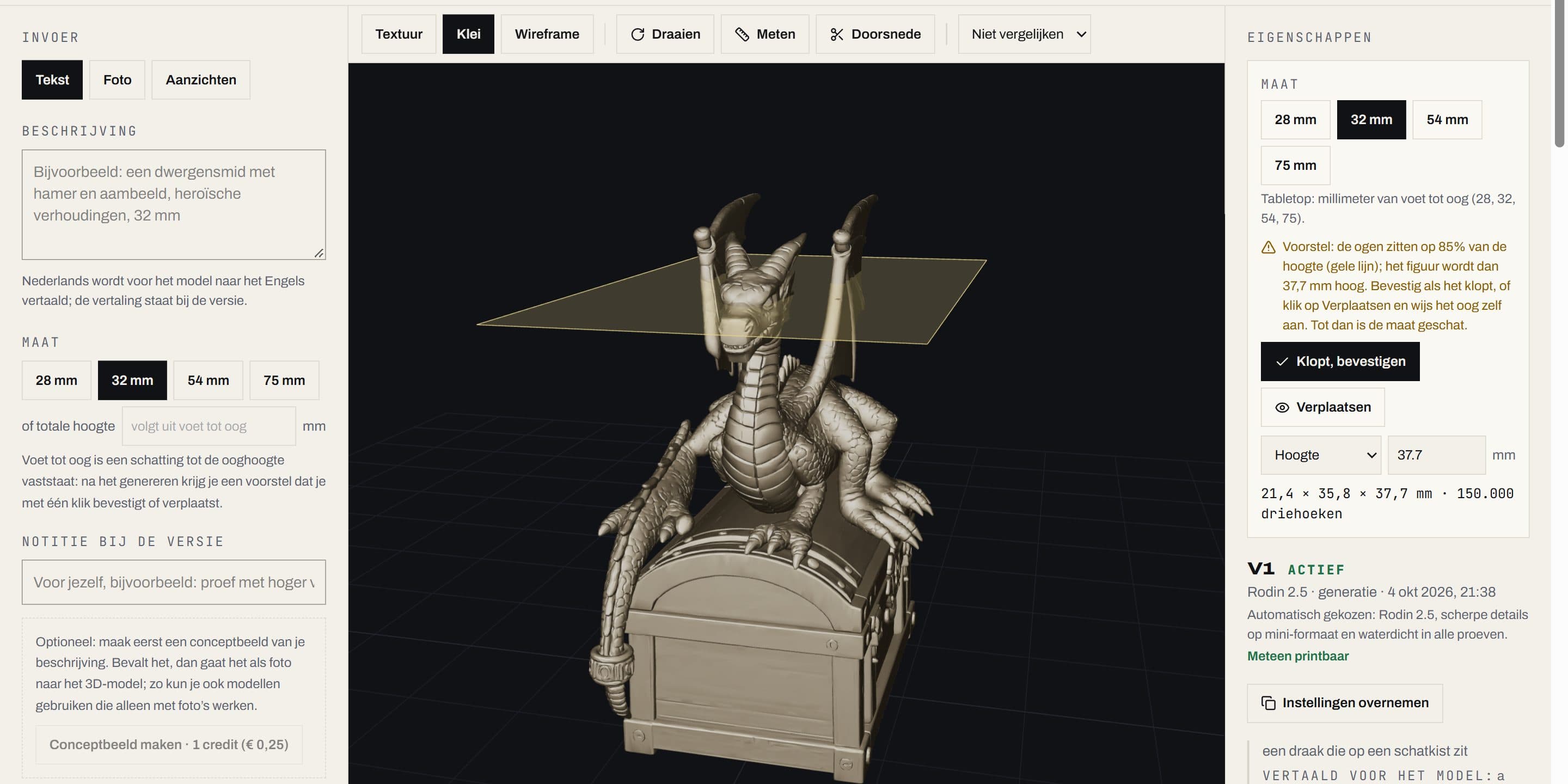Viewport: 1568px width, 784px height.
Task: Click the Doorsnede toolbar button
Action: click(x=875, y=34)
